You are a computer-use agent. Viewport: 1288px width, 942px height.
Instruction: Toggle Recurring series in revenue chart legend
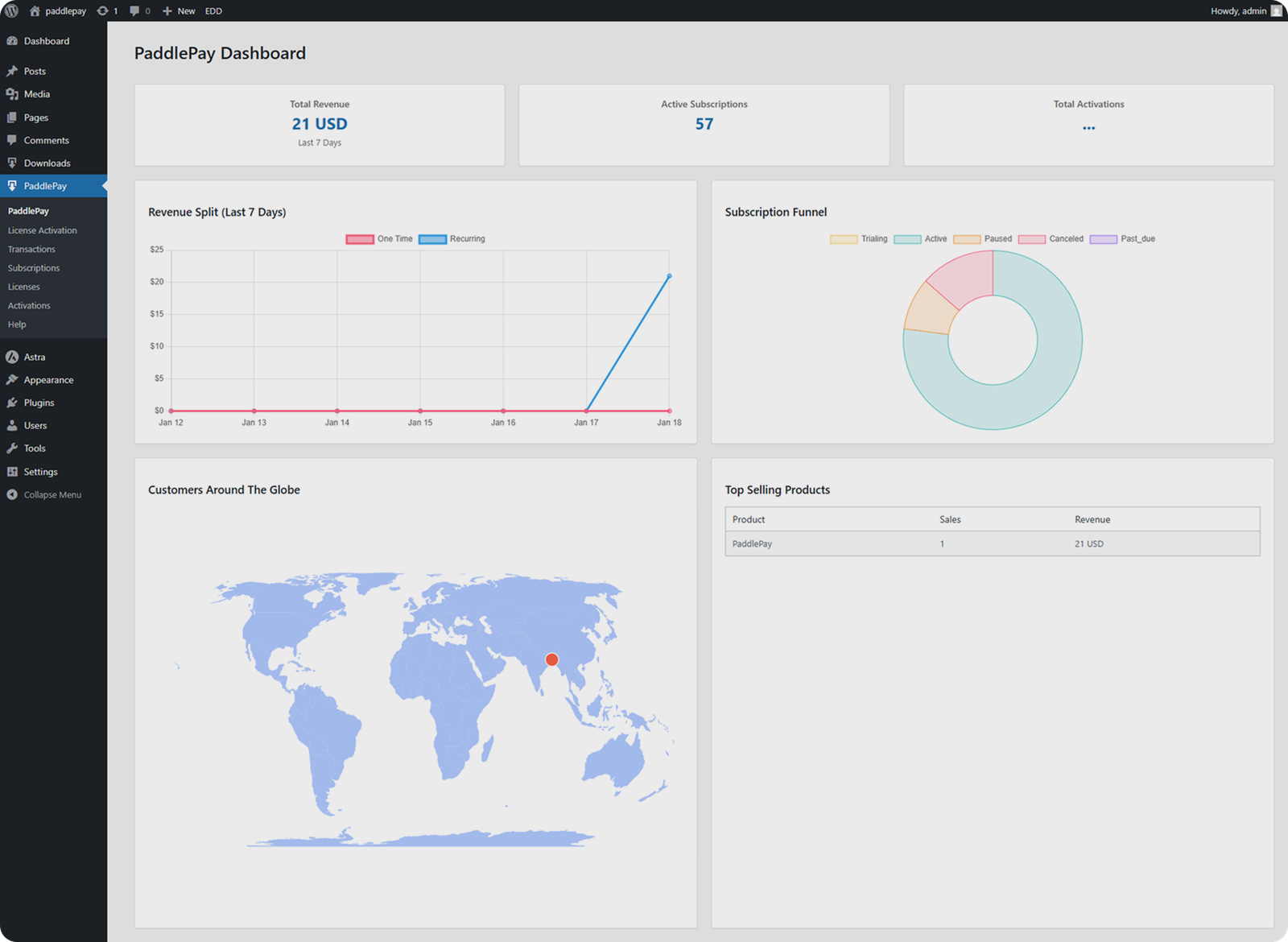point(452,239)
